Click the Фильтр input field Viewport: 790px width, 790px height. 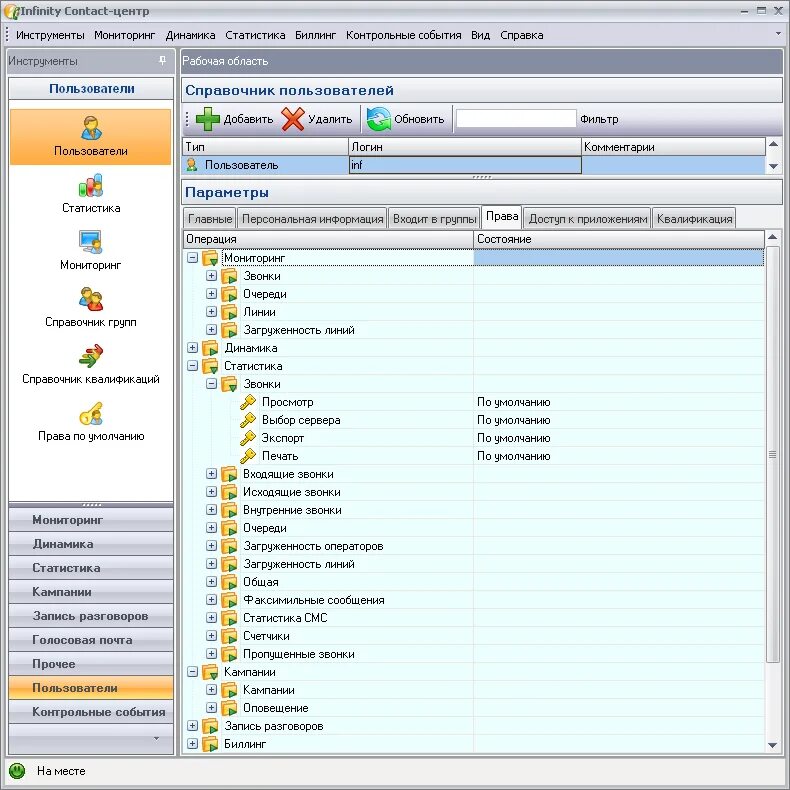point(516,119)
